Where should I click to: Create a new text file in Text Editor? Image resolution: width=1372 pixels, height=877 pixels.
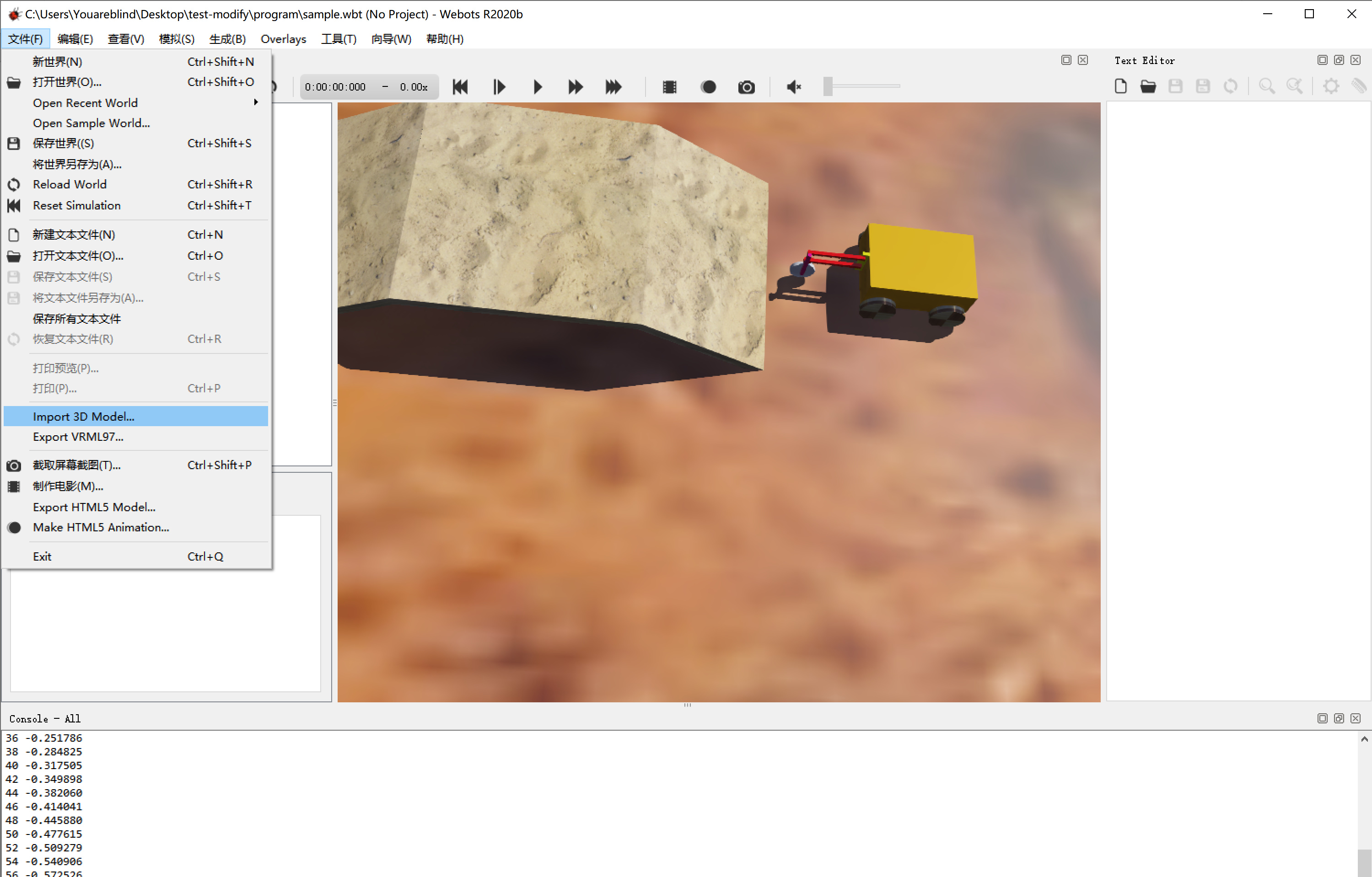[x=1120, y=86]
